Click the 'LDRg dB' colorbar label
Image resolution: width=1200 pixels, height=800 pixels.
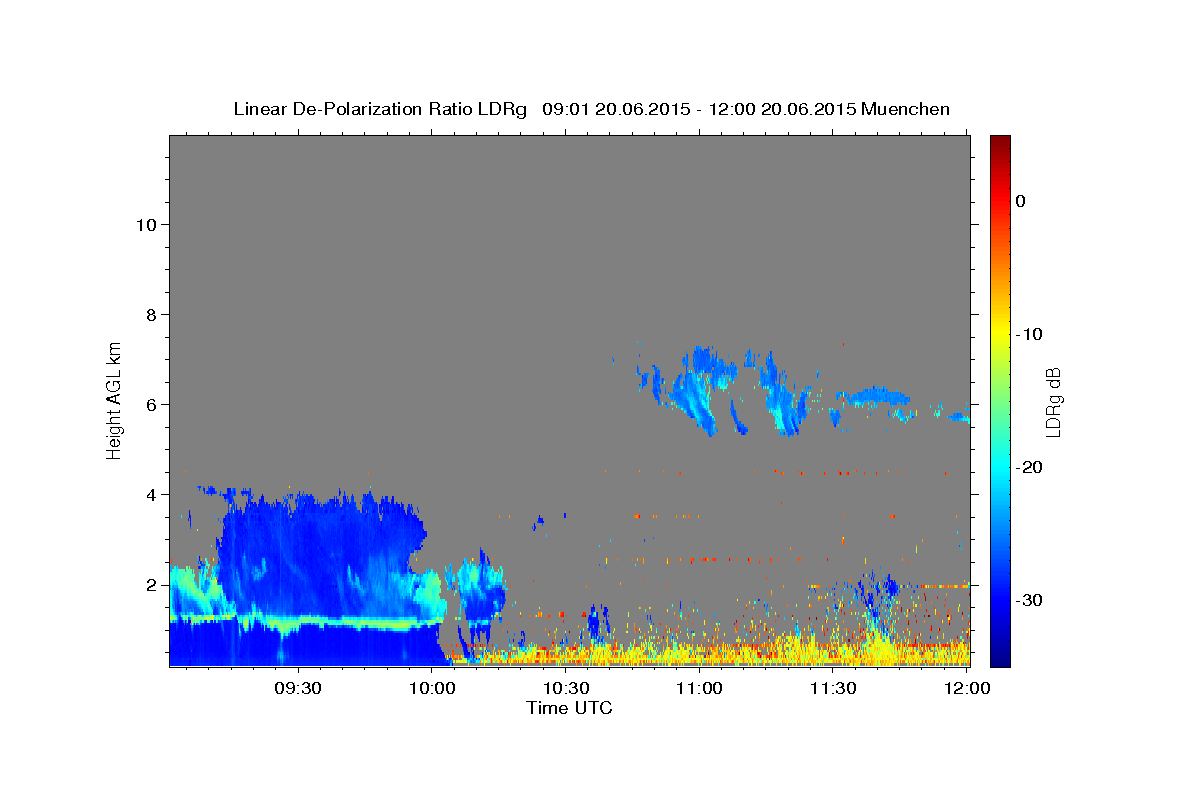point(1053,402)
